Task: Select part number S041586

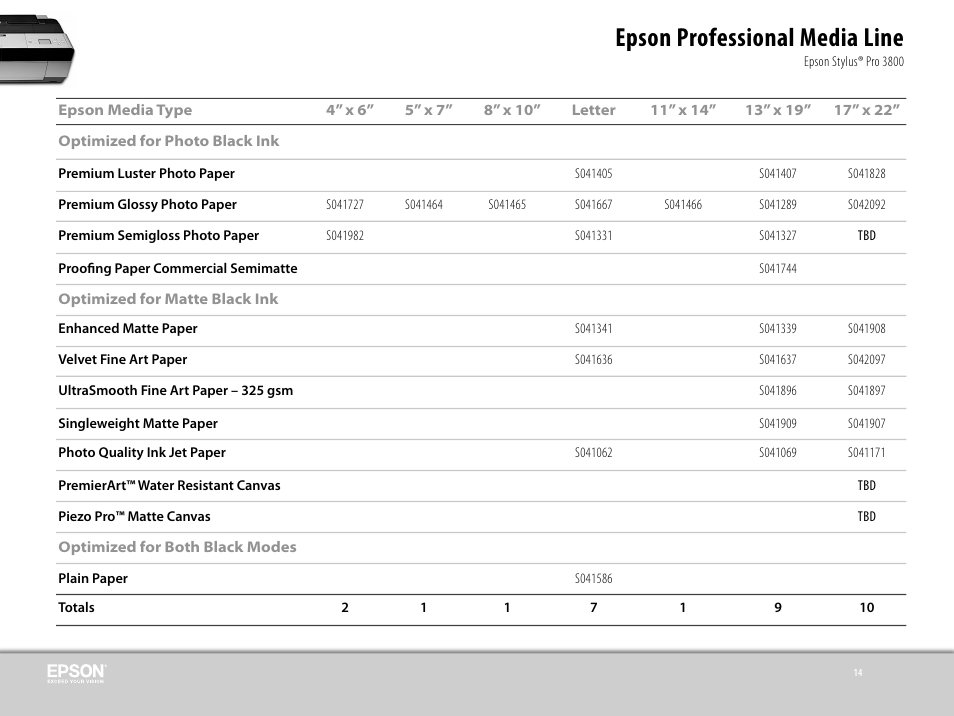Action: [x=593, y=579]
